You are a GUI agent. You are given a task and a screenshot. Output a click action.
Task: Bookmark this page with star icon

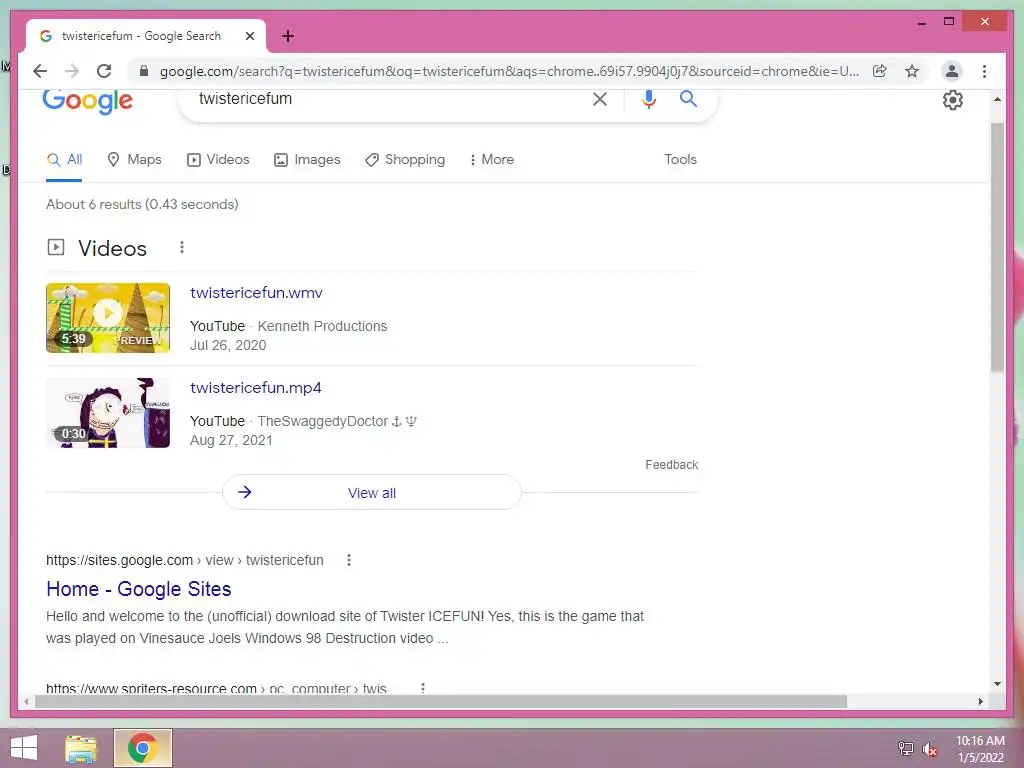tap(912, 71)
